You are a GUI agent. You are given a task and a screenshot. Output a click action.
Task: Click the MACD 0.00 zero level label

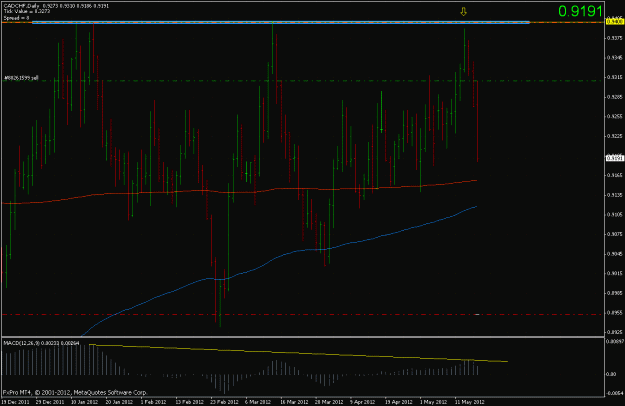611,375
